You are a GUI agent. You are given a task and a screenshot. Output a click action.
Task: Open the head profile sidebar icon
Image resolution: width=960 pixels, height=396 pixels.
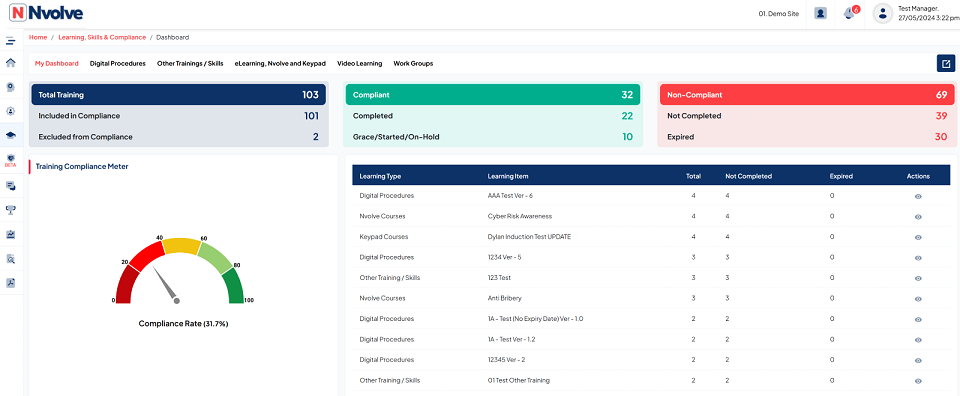coord(10,87)
